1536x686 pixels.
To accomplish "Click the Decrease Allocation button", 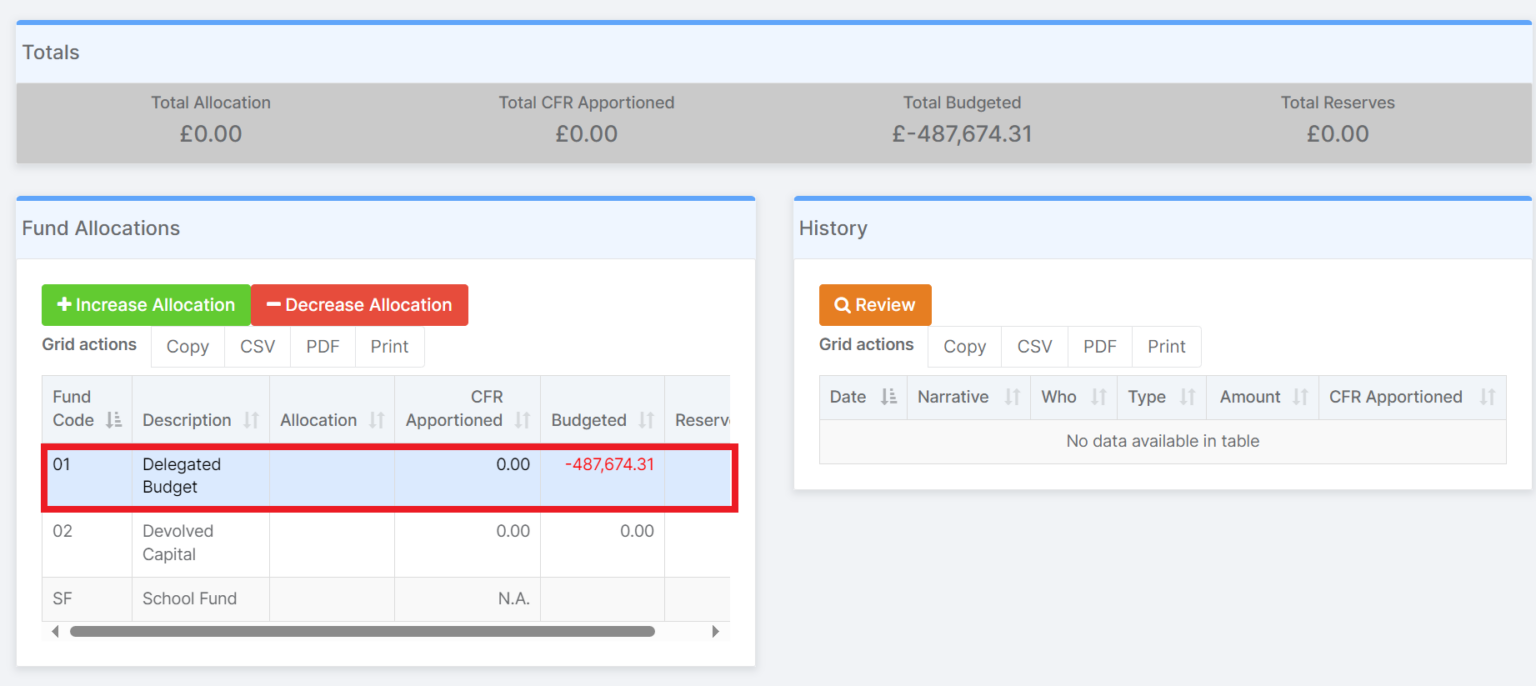I will [359, 304].
